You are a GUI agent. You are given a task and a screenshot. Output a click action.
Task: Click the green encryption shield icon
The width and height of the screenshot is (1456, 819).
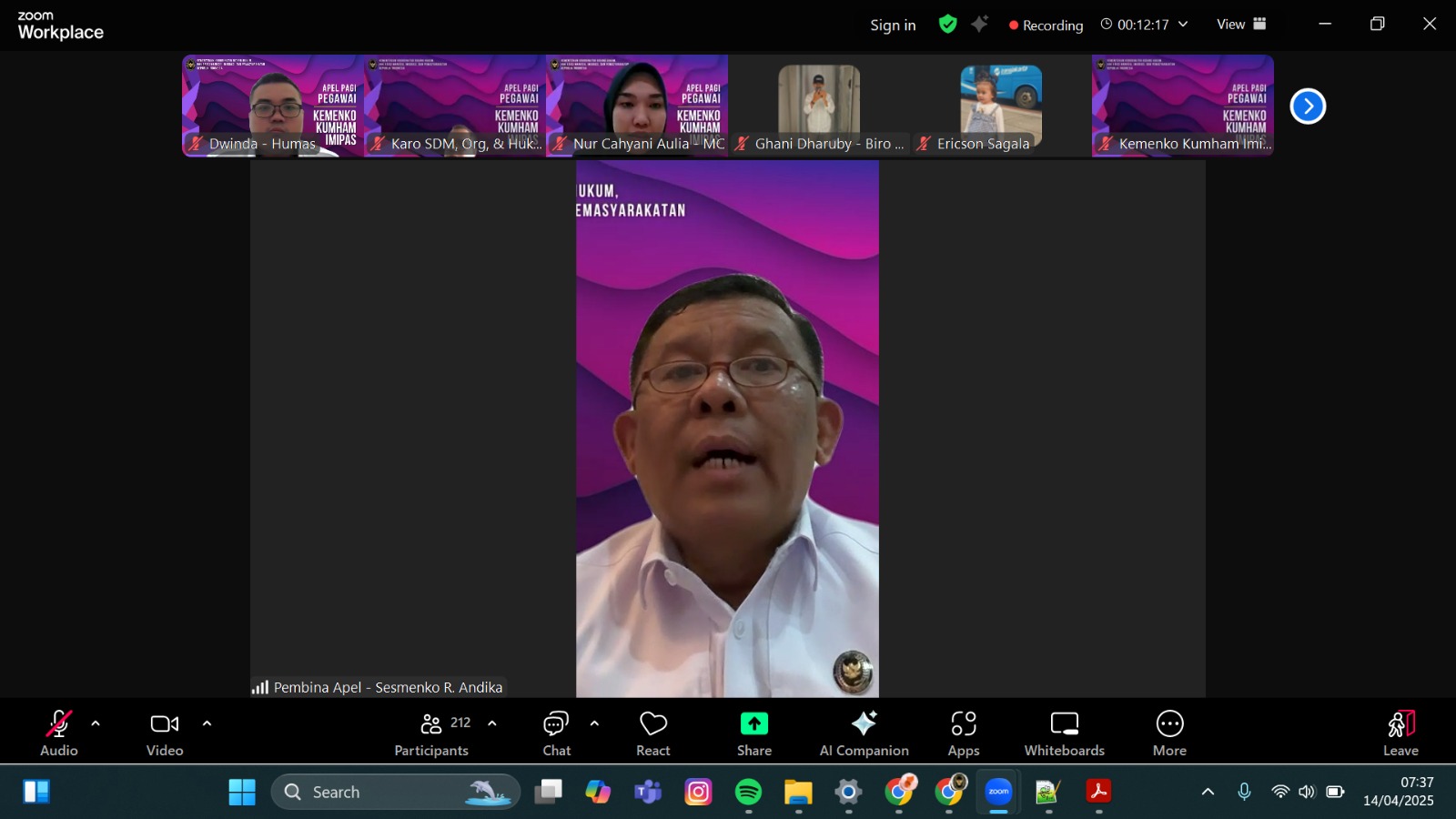tap(947, 25)
